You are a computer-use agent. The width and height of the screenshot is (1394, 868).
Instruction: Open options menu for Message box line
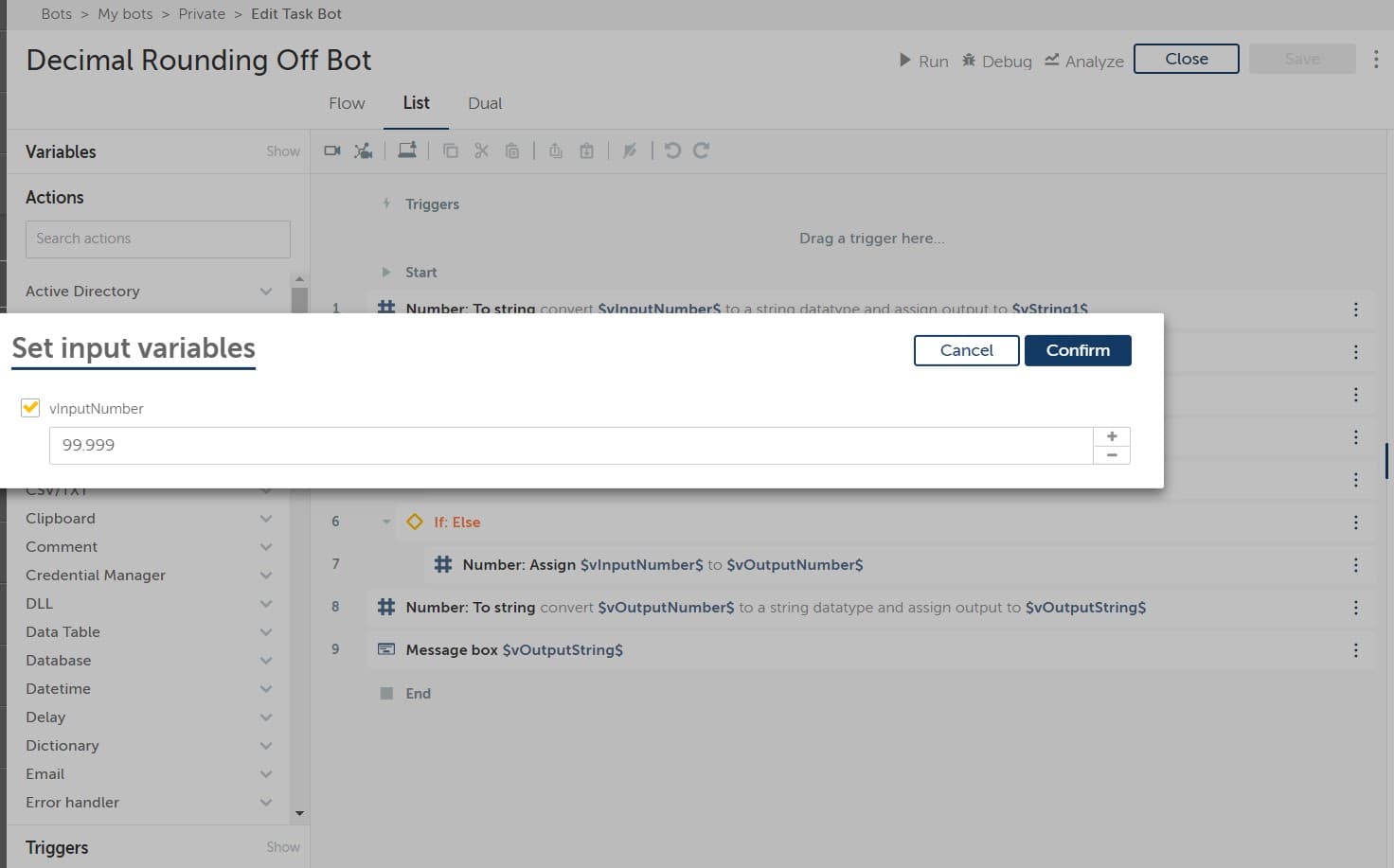coord(1355,650)
